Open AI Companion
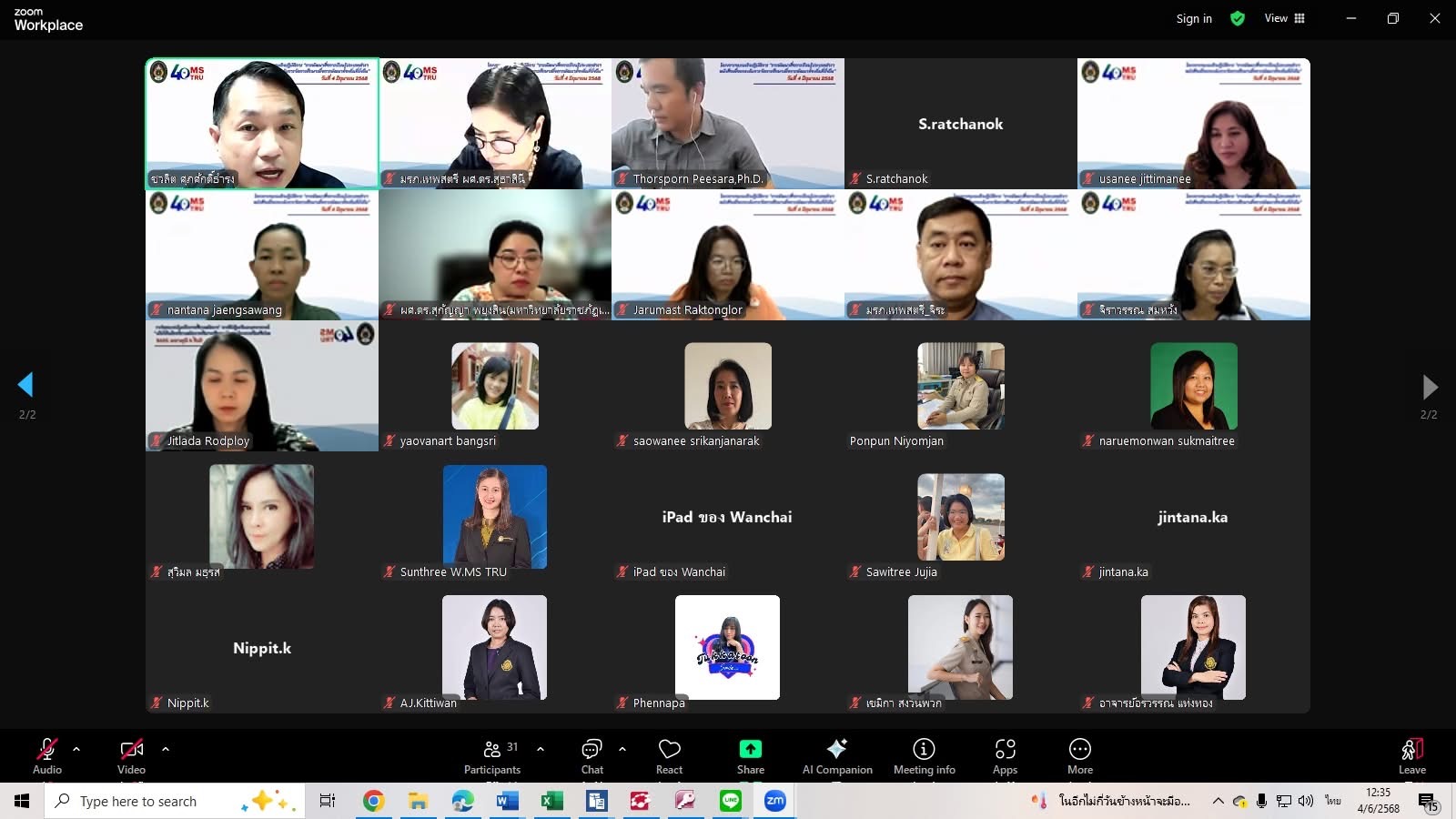This screenshot has width=1456, height=819. (x=836, y=755)
